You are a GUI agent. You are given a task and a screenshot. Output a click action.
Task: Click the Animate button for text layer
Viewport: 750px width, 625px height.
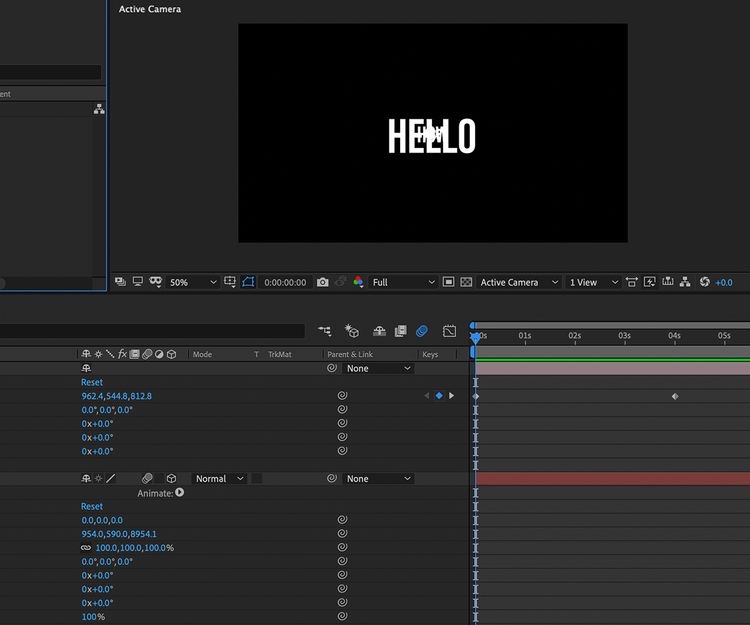pos(180,493)
